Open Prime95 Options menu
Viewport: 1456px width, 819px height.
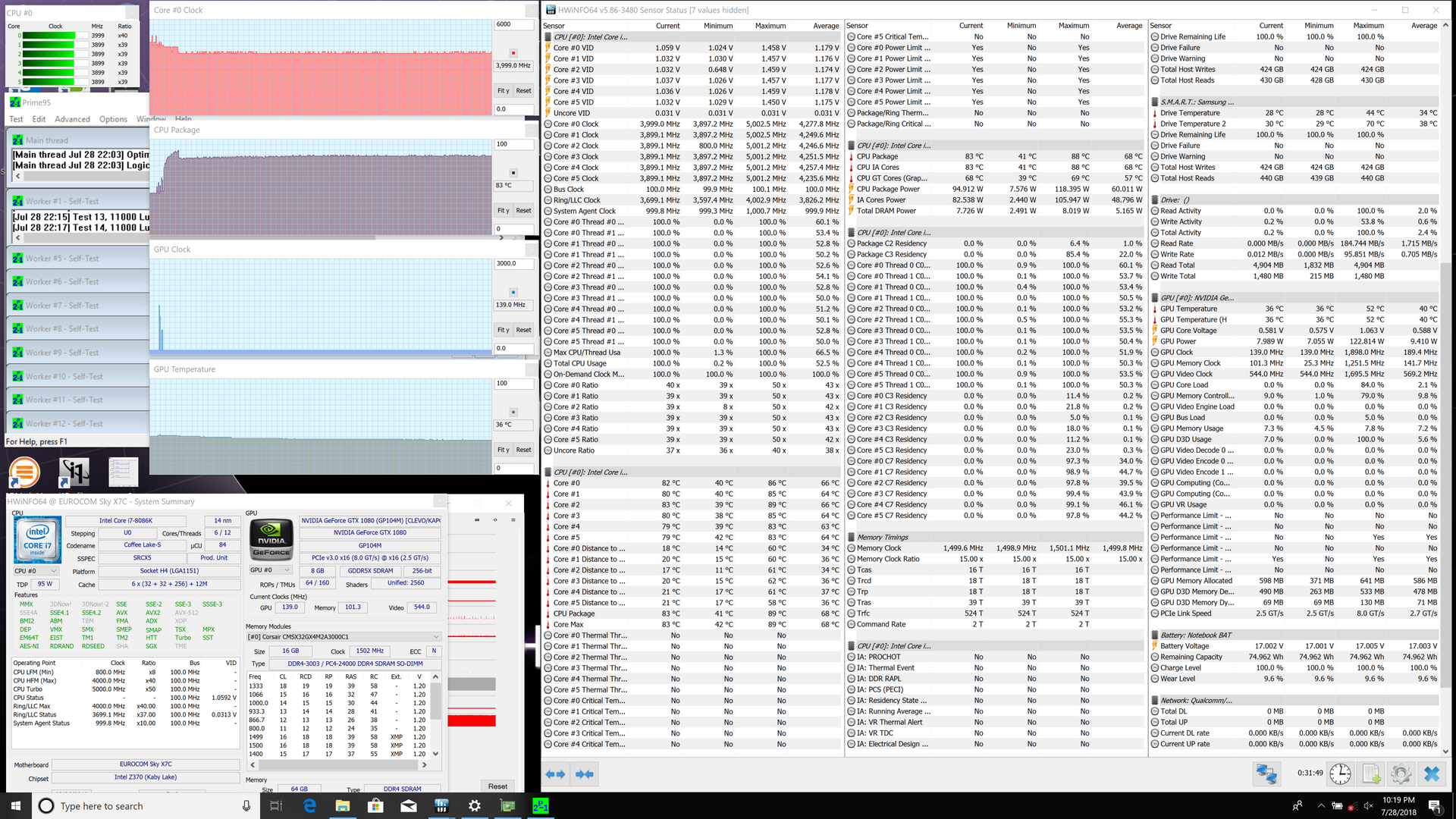[x=113, y=119]
